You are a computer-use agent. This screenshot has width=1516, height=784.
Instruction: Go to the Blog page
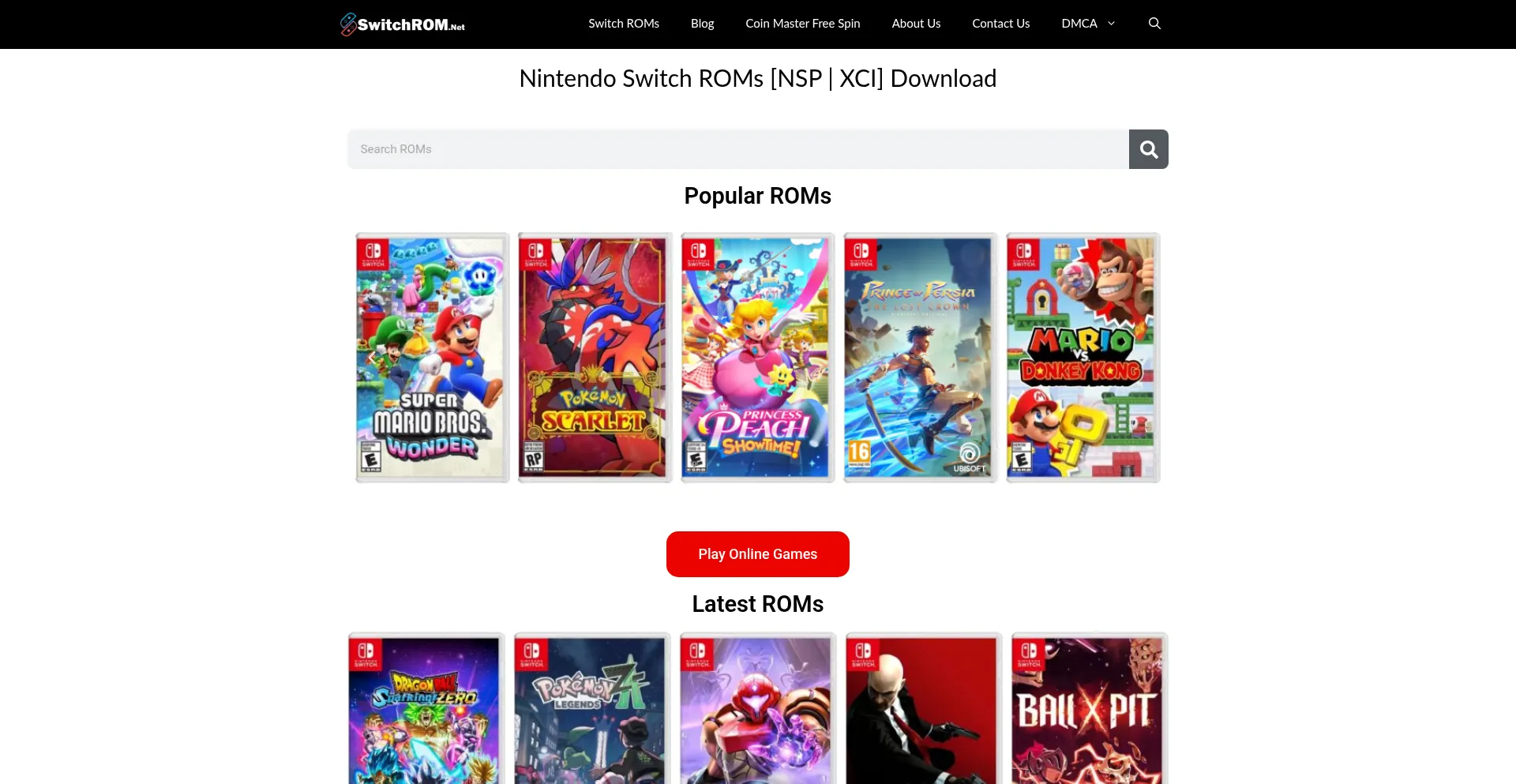pos(702,24)
